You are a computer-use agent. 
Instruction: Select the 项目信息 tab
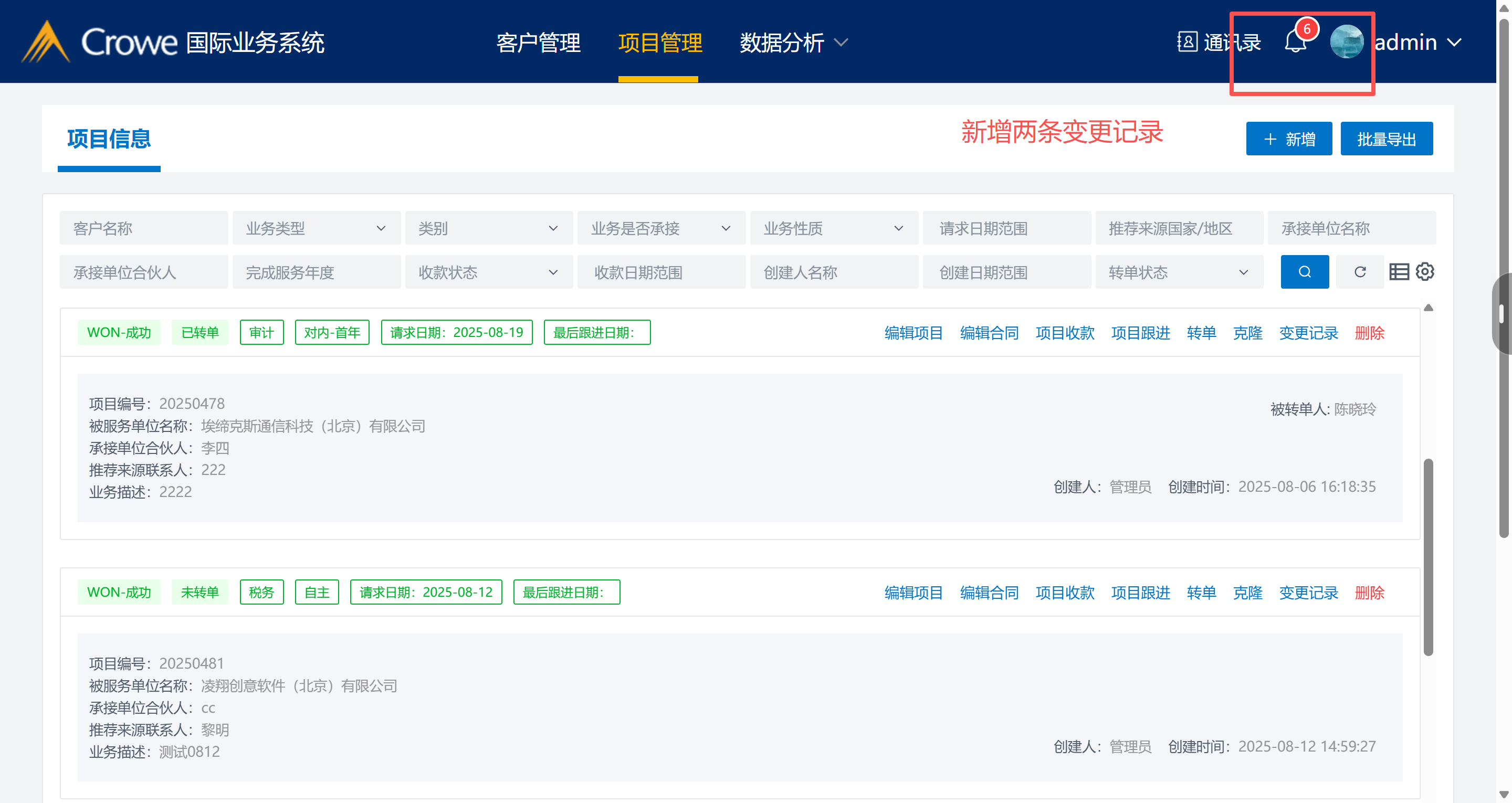coord(109,139)
